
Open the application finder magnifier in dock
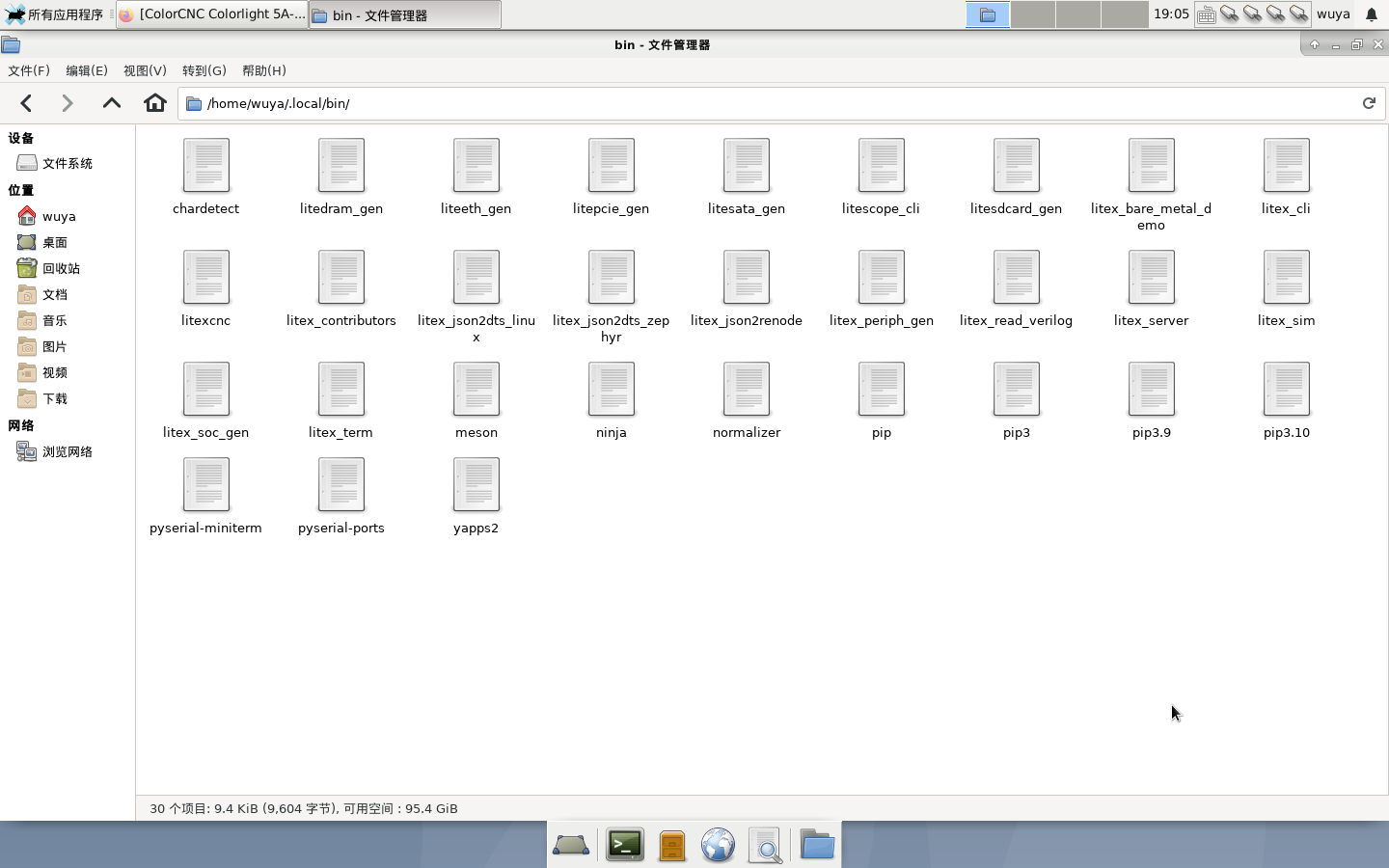tap(765, 845)
